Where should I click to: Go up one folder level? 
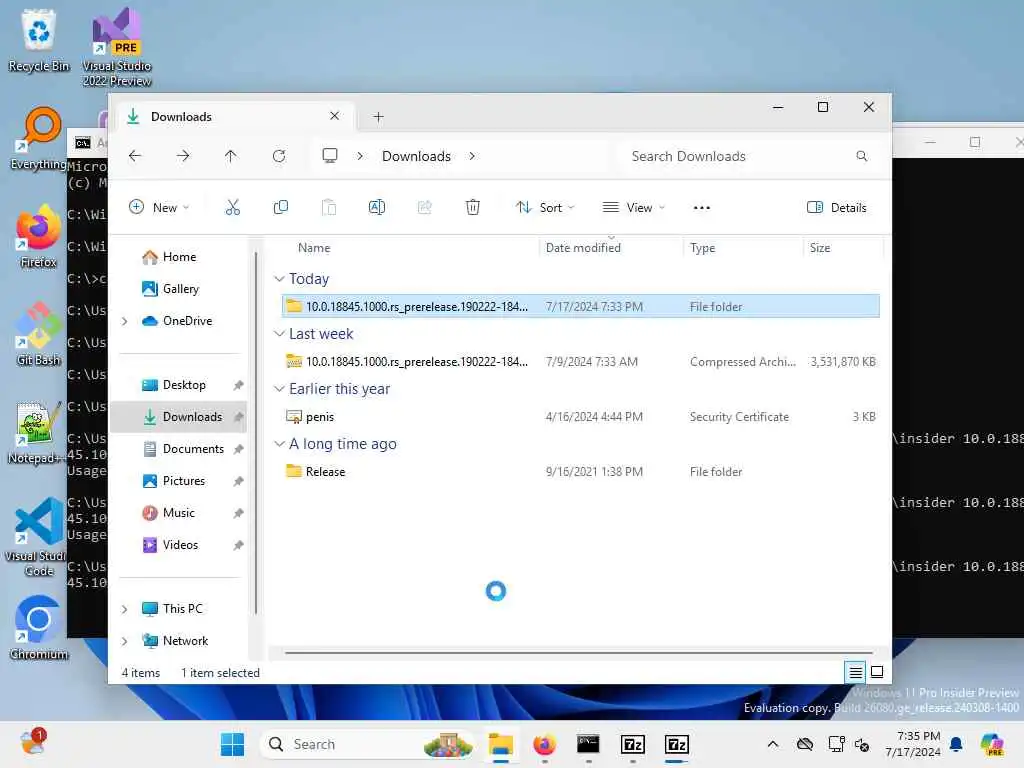[231, 156]
